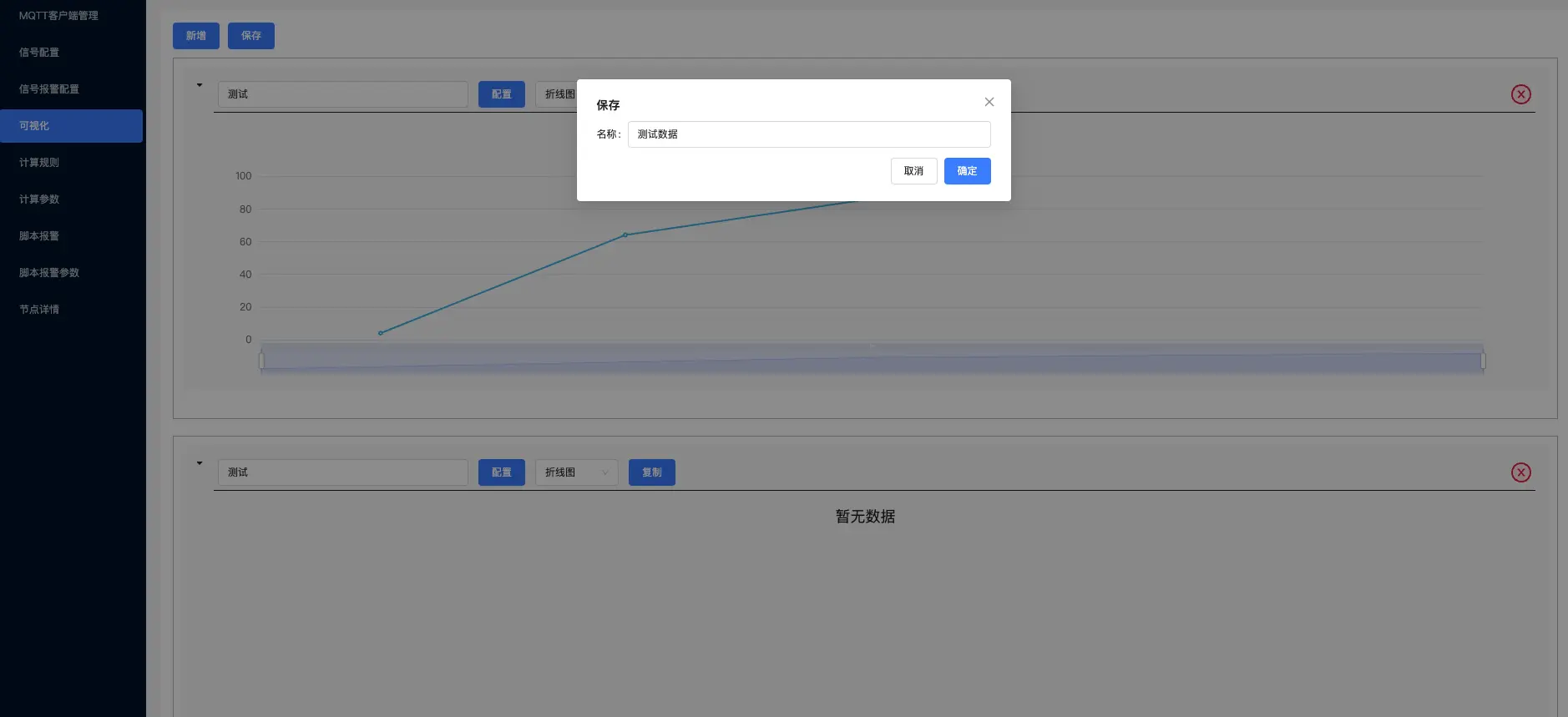
Task: Open the 折线图 dropdown in the first panel
Action: 556,94
